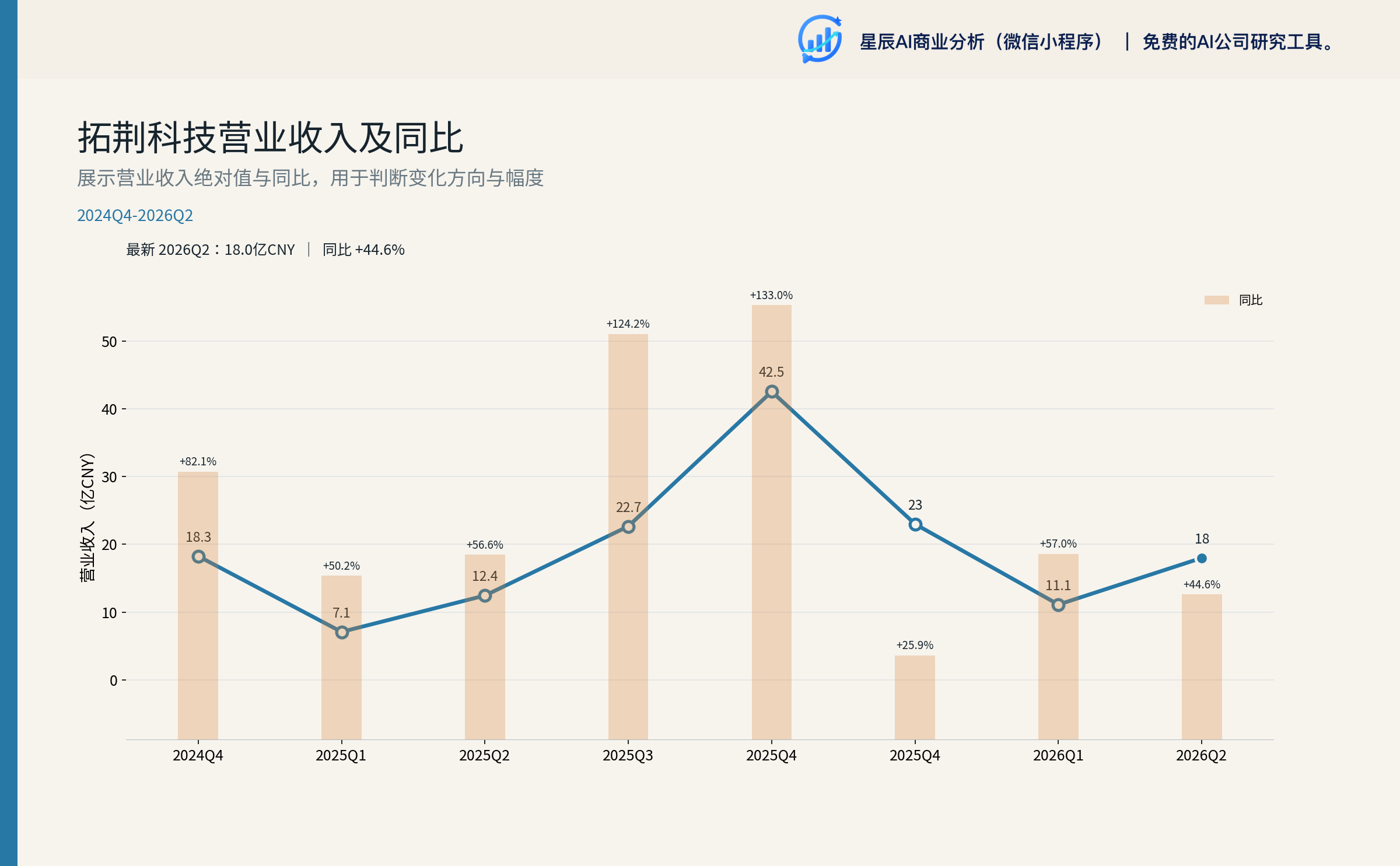The image size is (1400, 866).
Task: Click the x-axis label 2026Q2
Action: [x=1201, y=755]
